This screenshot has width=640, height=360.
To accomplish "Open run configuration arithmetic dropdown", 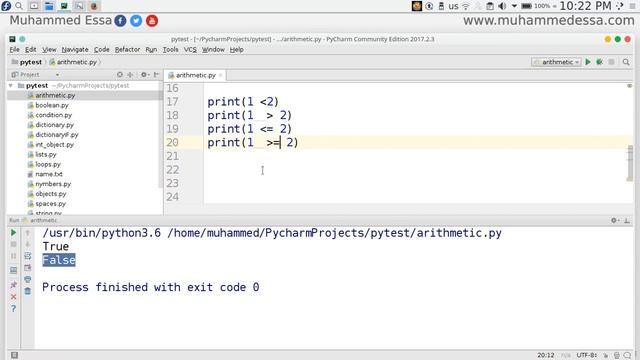I will click(x=556, y=62).
